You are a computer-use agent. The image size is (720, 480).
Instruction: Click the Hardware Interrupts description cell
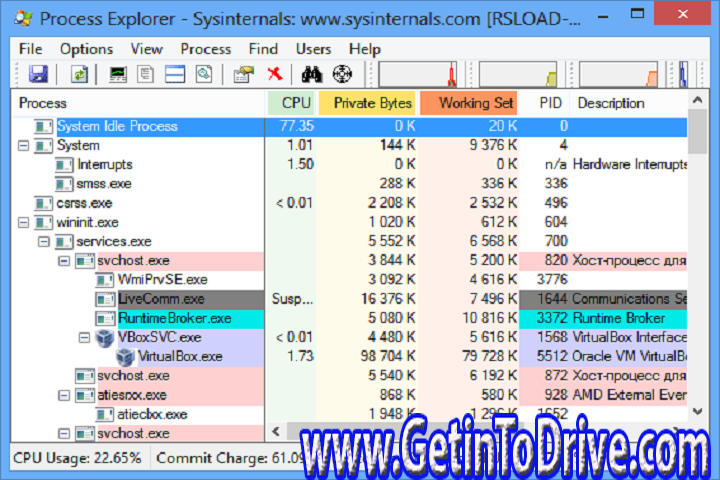629,164
